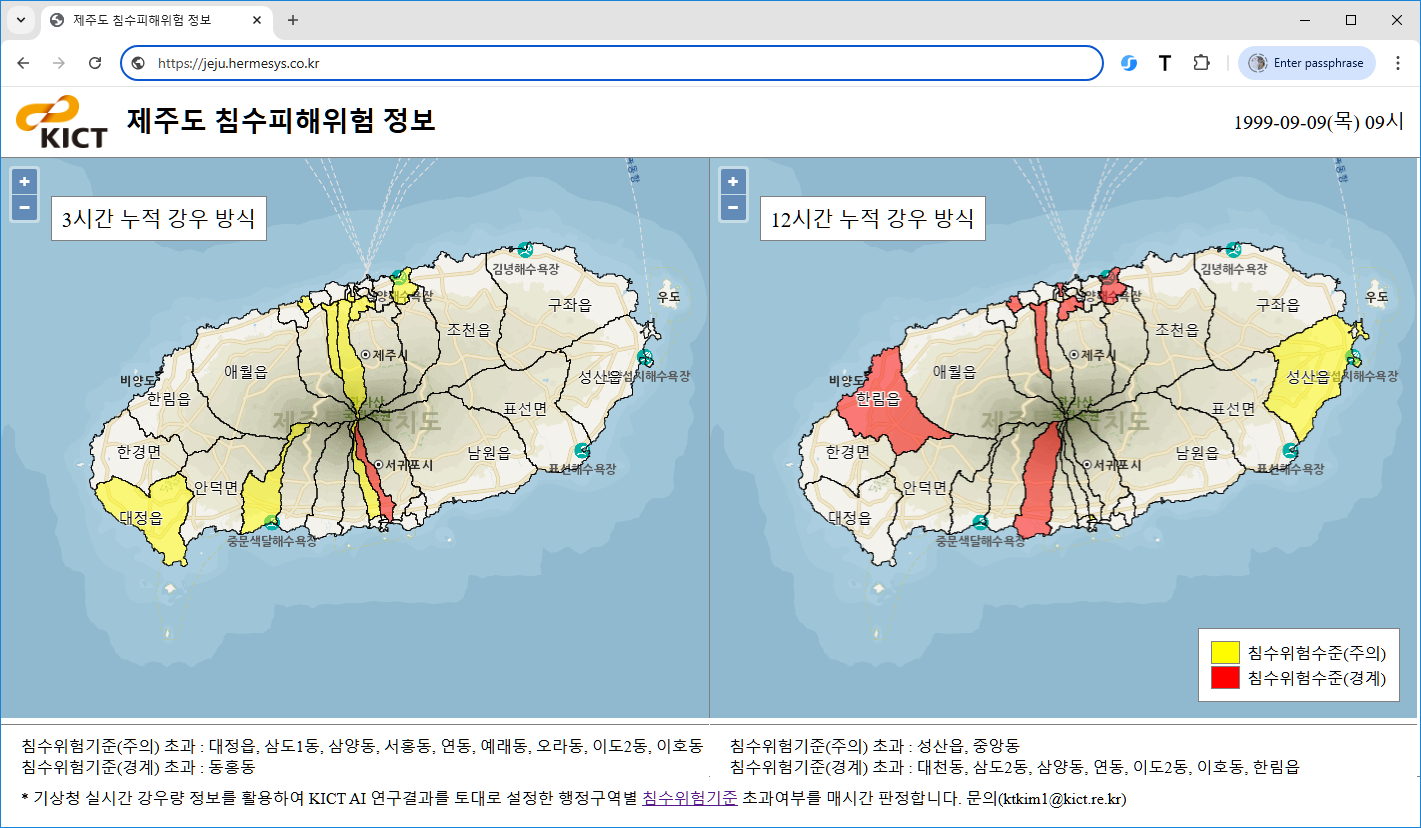Click the yellow 대정읍 region on the left map
This screenshot has height=828, width=1421.
pyautogui.click(x=140, y=515)
